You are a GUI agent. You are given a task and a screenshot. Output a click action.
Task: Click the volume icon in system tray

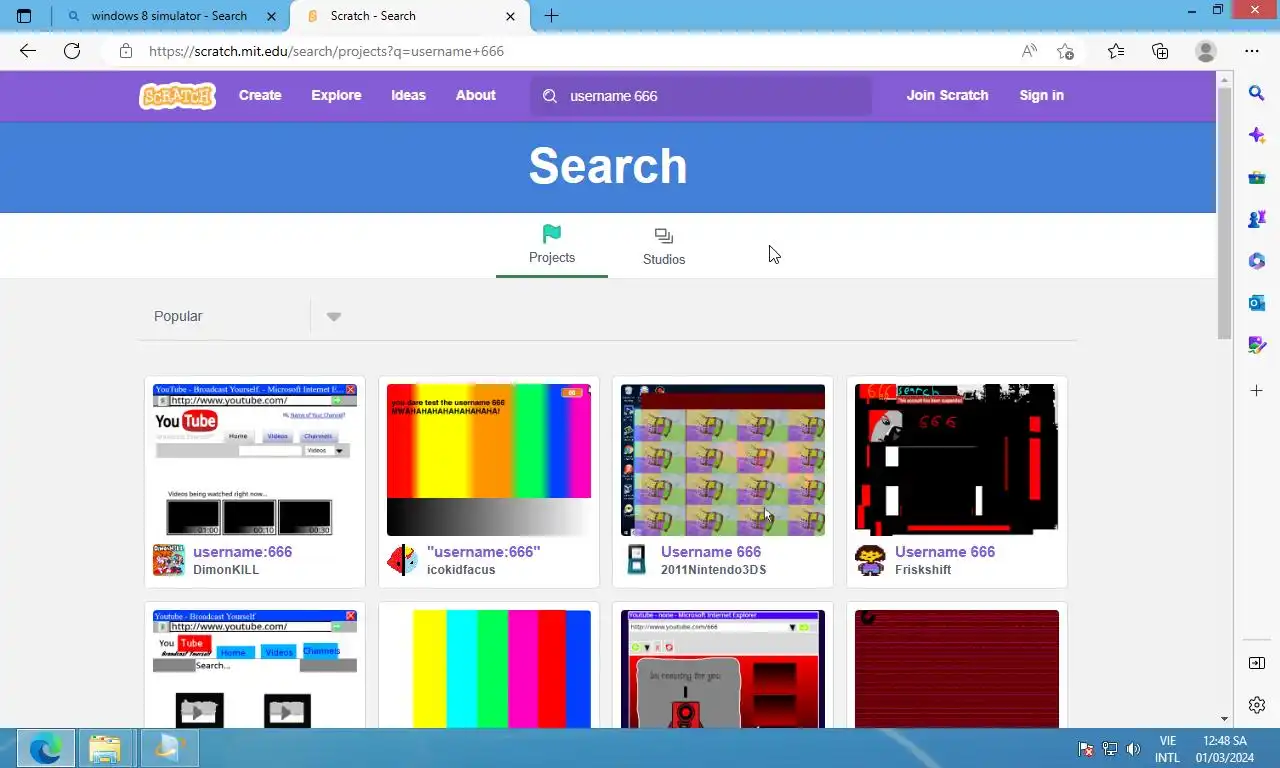(1133, 749)
